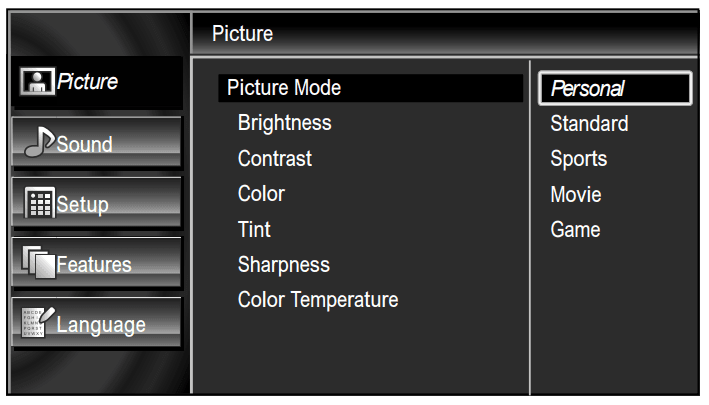Pick the Tint setting
Image resolution: width=709 pixels, height=405 pixels.
pos(254,229)
